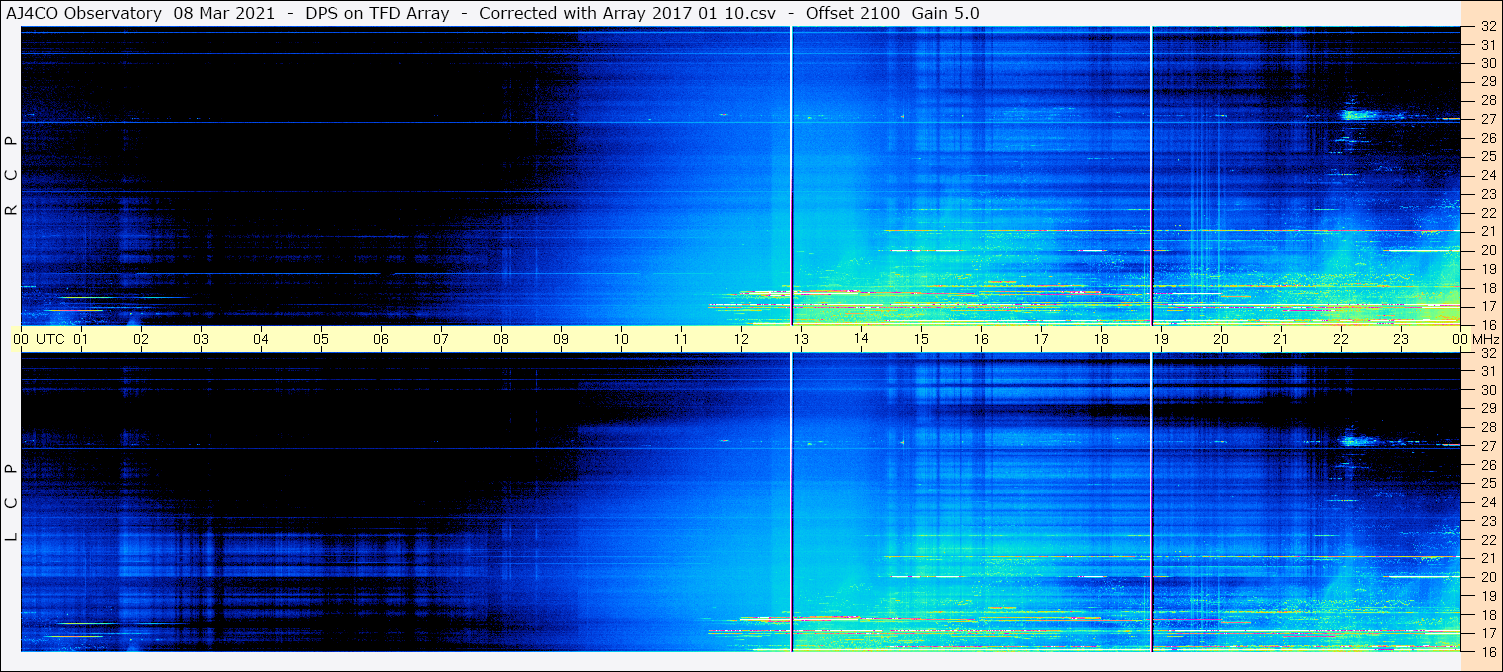This screenshot has height=672, width=1503.
Task: Click the 10 hour tick on time axis
Action: coord(621,339)
